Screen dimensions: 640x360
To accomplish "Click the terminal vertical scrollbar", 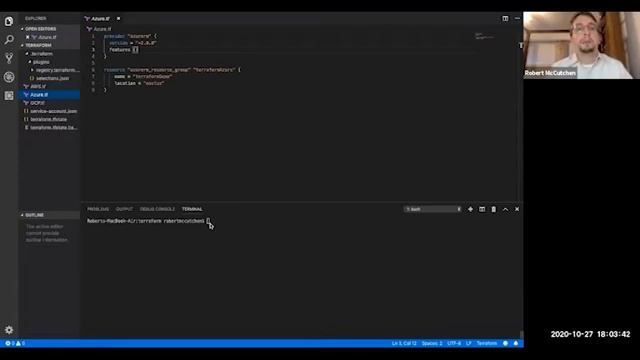I will click(521, 335).
